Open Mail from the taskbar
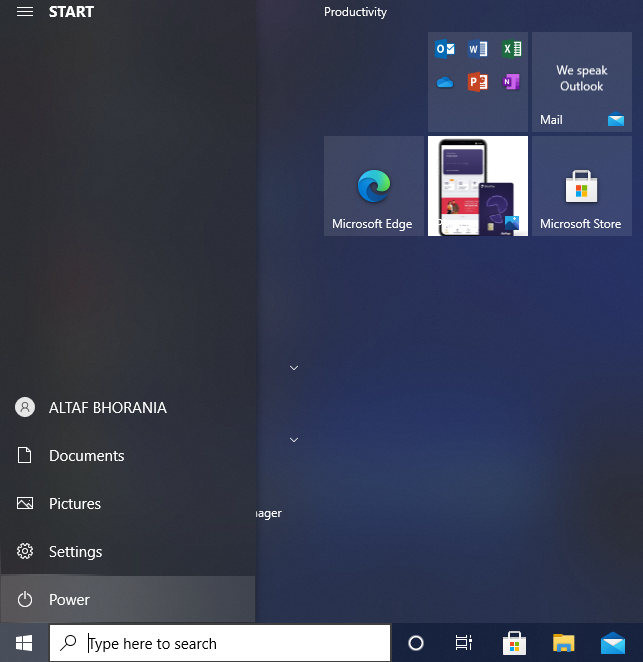 tap(613, 643)
